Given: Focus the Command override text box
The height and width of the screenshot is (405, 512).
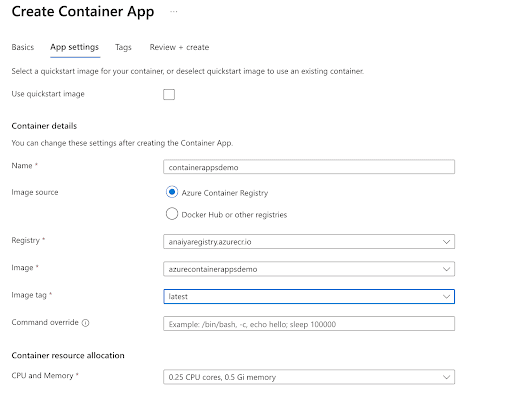Looking at the screenshot, I should pos(309,324).
